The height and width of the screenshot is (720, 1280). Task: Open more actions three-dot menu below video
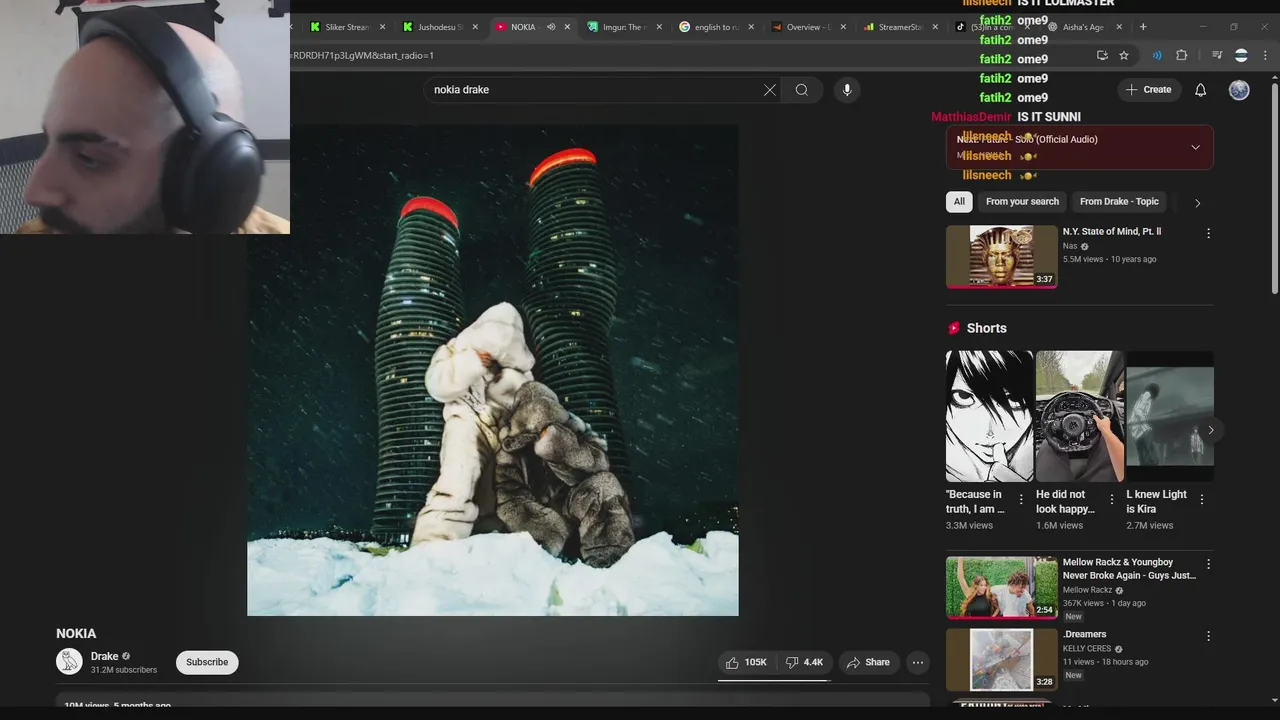pos(918,662)
